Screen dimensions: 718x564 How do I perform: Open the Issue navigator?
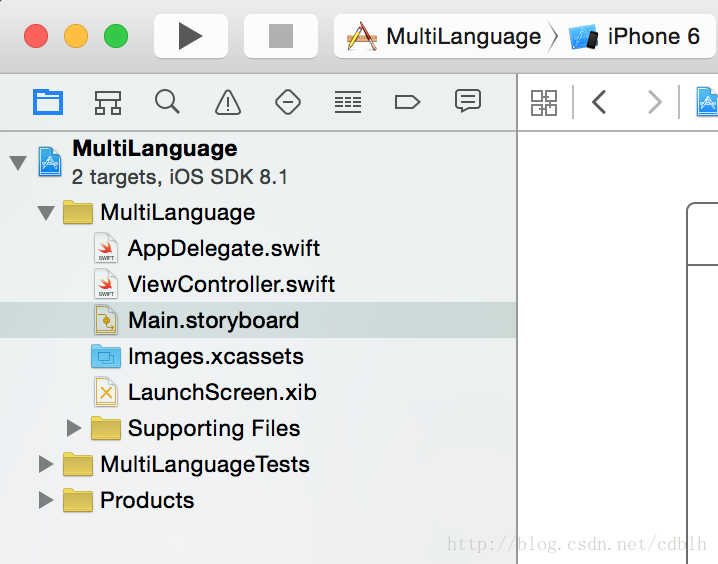click(x=228, y=102)
